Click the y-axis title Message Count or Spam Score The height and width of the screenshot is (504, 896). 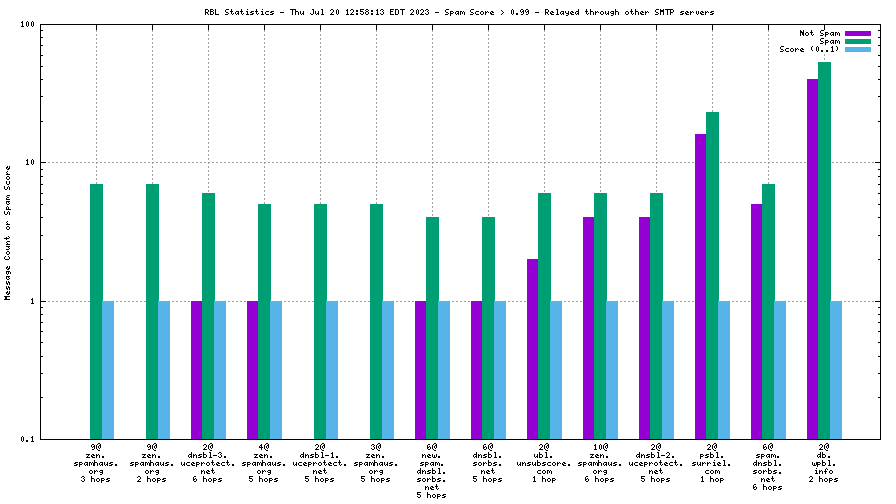pyautogui.click(x=8, y=233)
